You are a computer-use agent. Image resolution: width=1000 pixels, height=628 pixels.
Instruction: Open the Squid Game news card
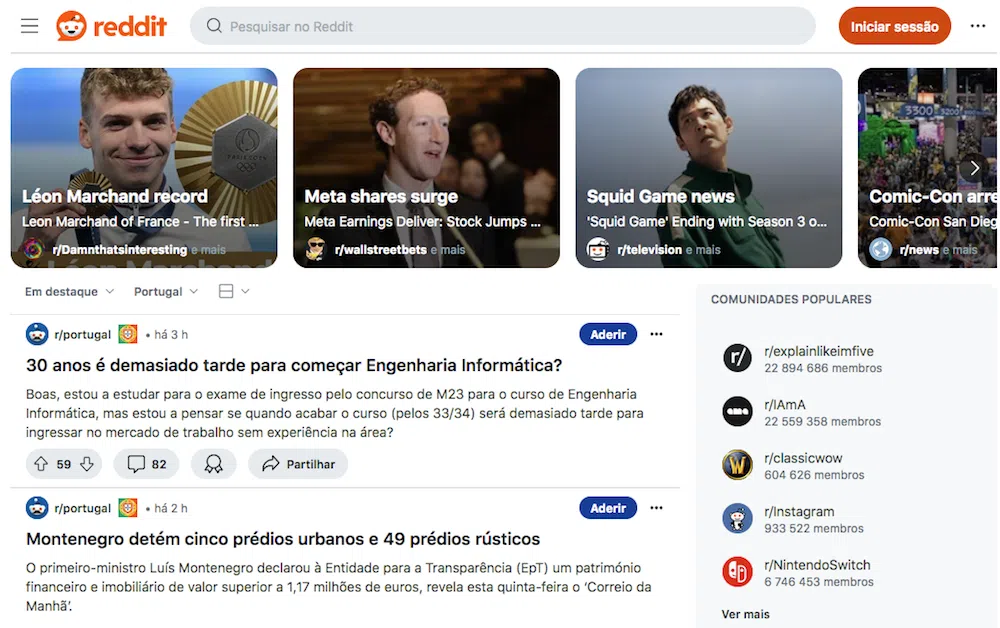(x=709, y=168)
